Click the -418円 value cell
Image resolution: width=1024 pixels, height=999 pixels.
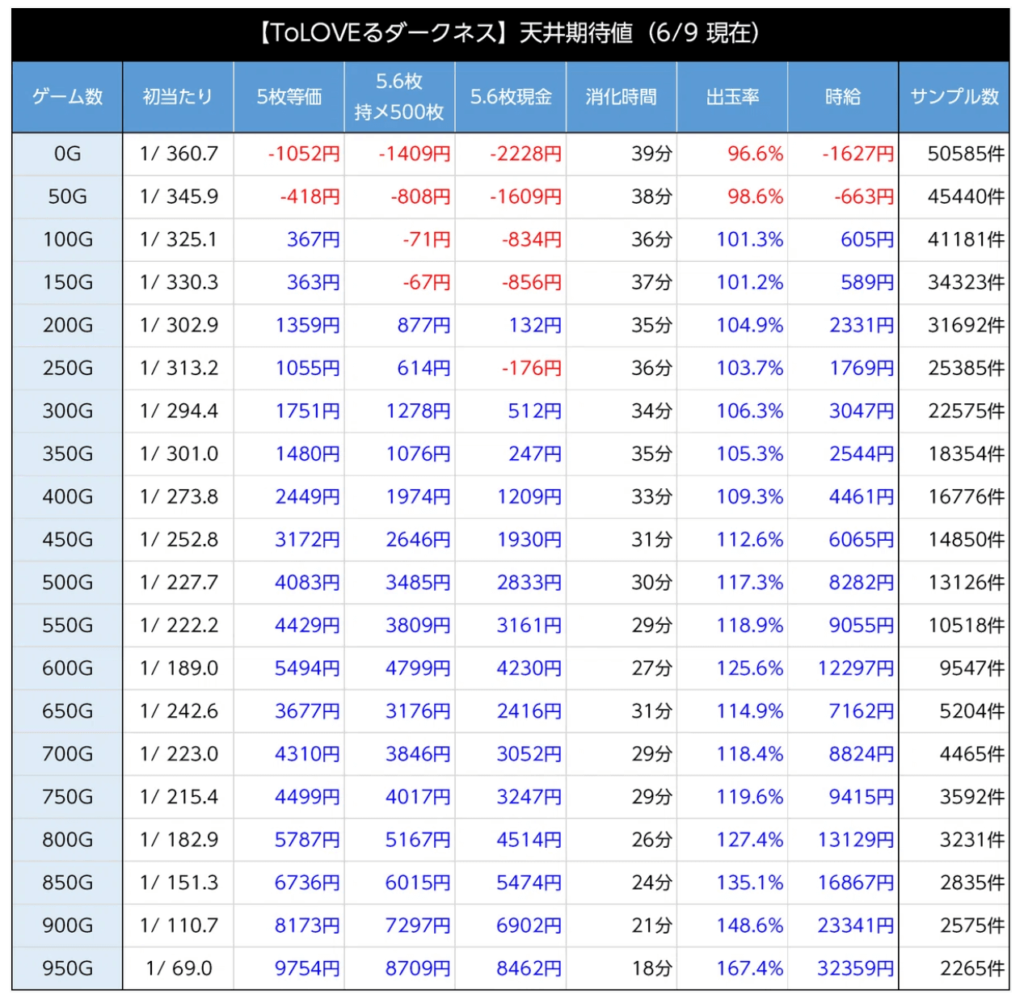(x=289, y=197)
